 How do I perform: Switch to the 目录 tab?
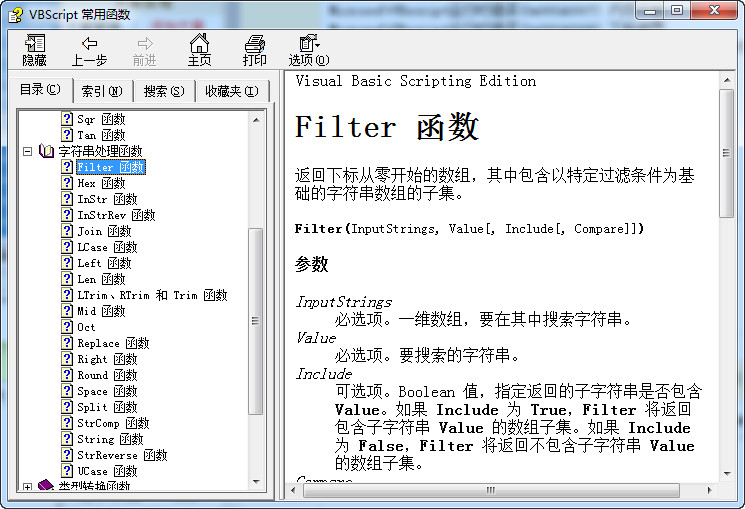click(40, 89)
